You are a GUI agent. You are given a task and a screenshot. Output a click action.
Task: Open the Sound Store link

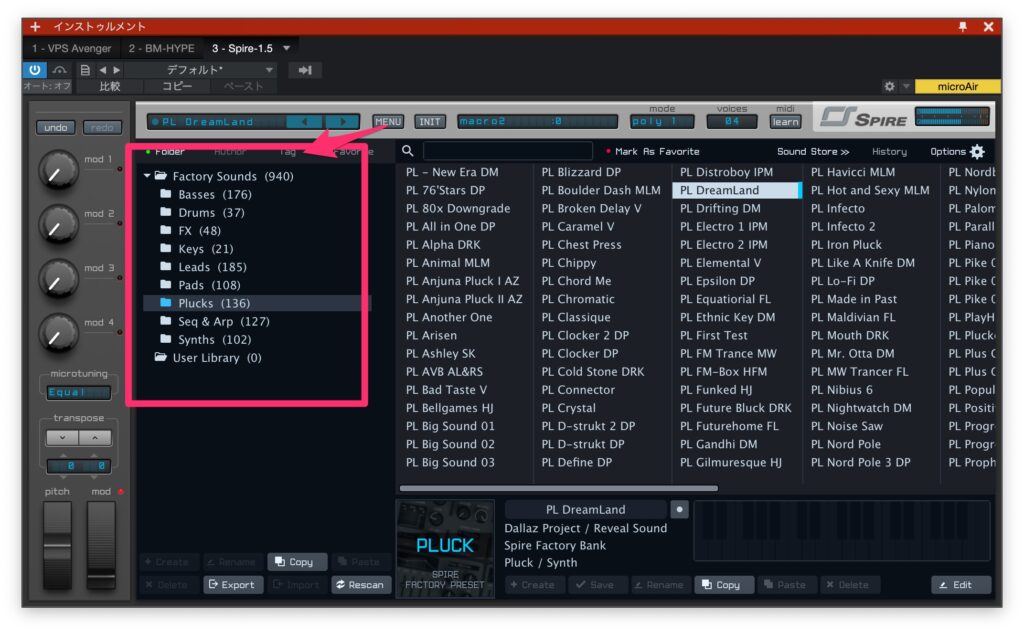click(813, 152)
